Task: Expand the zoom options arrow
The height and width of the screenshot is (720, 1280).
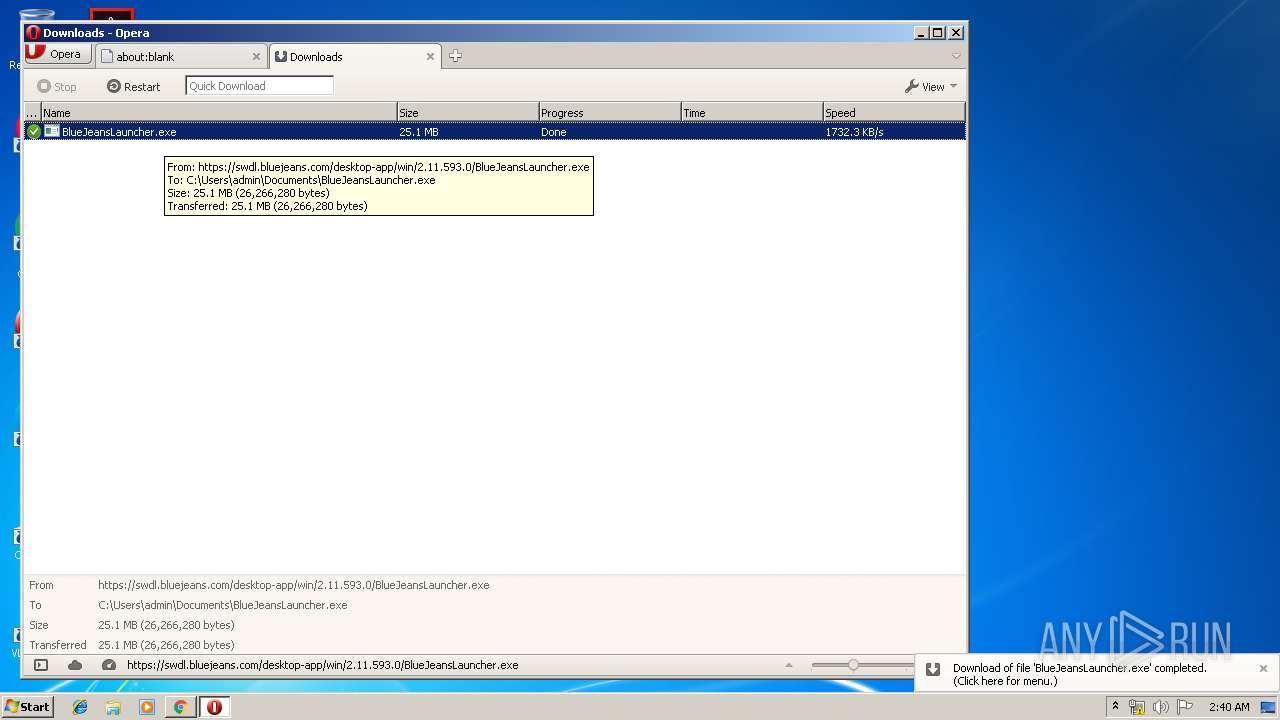Action: pos(789,665)
